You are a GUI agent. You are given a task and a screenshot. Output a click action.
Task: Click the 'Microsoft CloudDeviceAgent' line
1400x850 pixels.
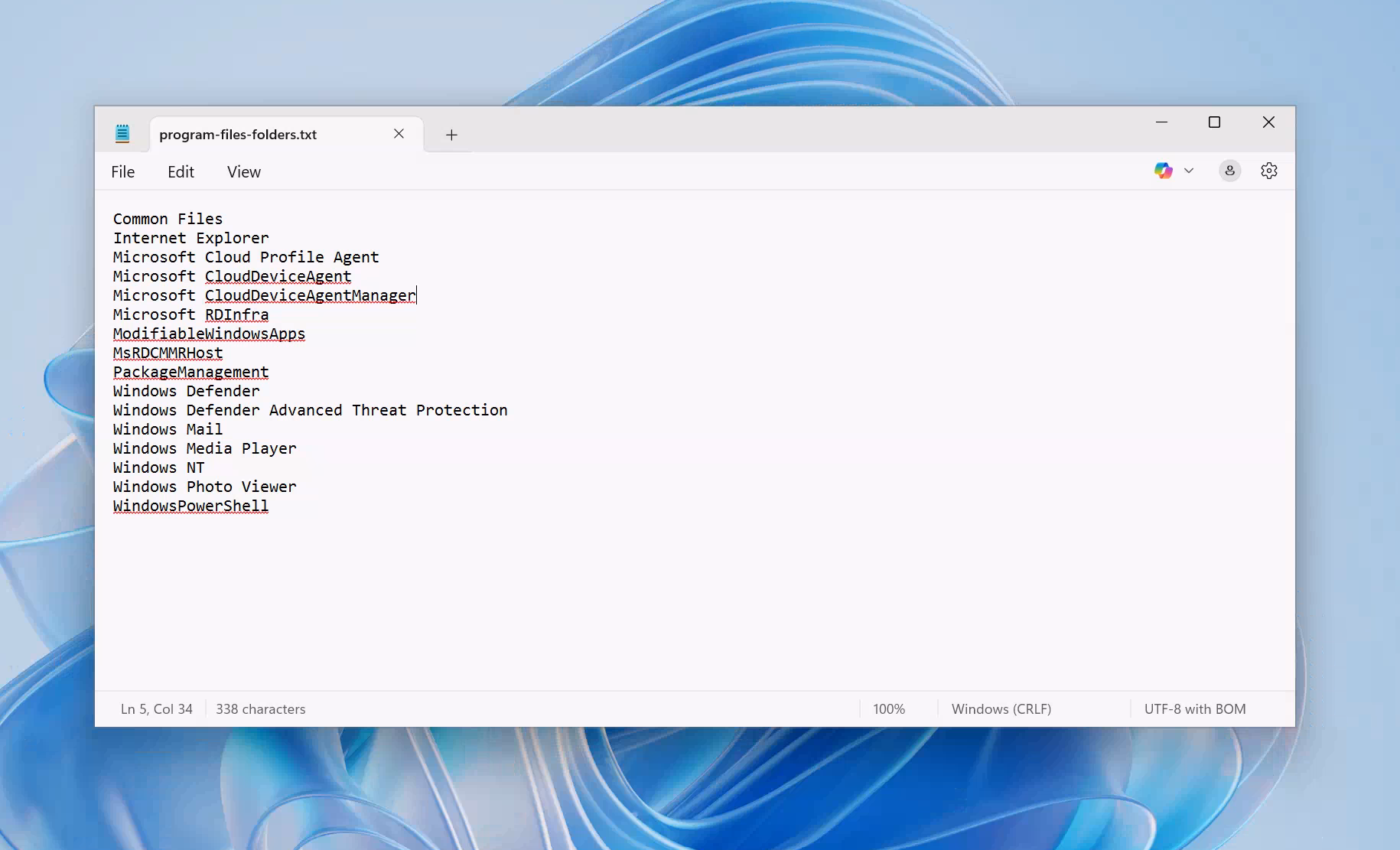pos(233,276)
